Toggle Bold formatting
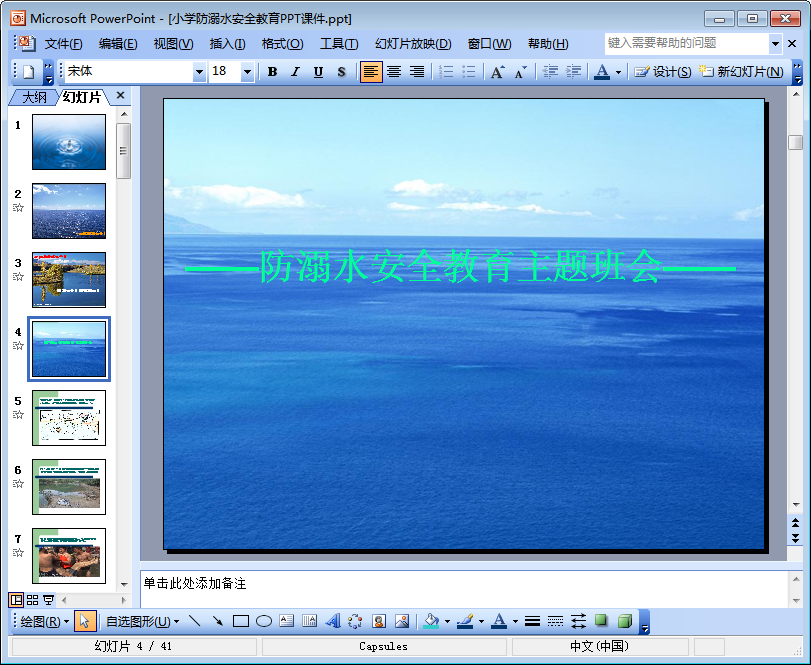This screenshot has width=811, height=665. pos(273,72)
